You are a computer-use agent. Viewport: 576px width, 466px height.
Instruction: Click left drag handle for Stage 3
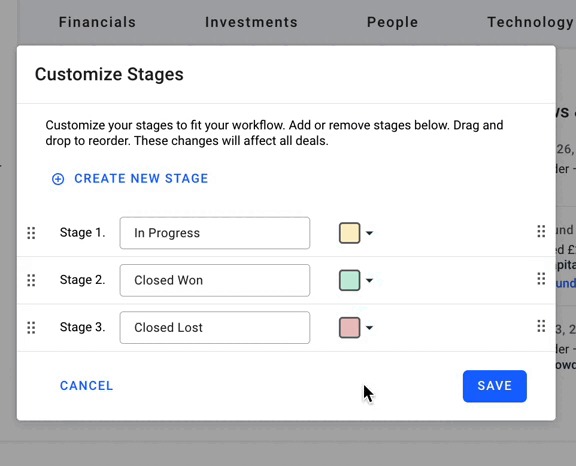click(31, 328)
